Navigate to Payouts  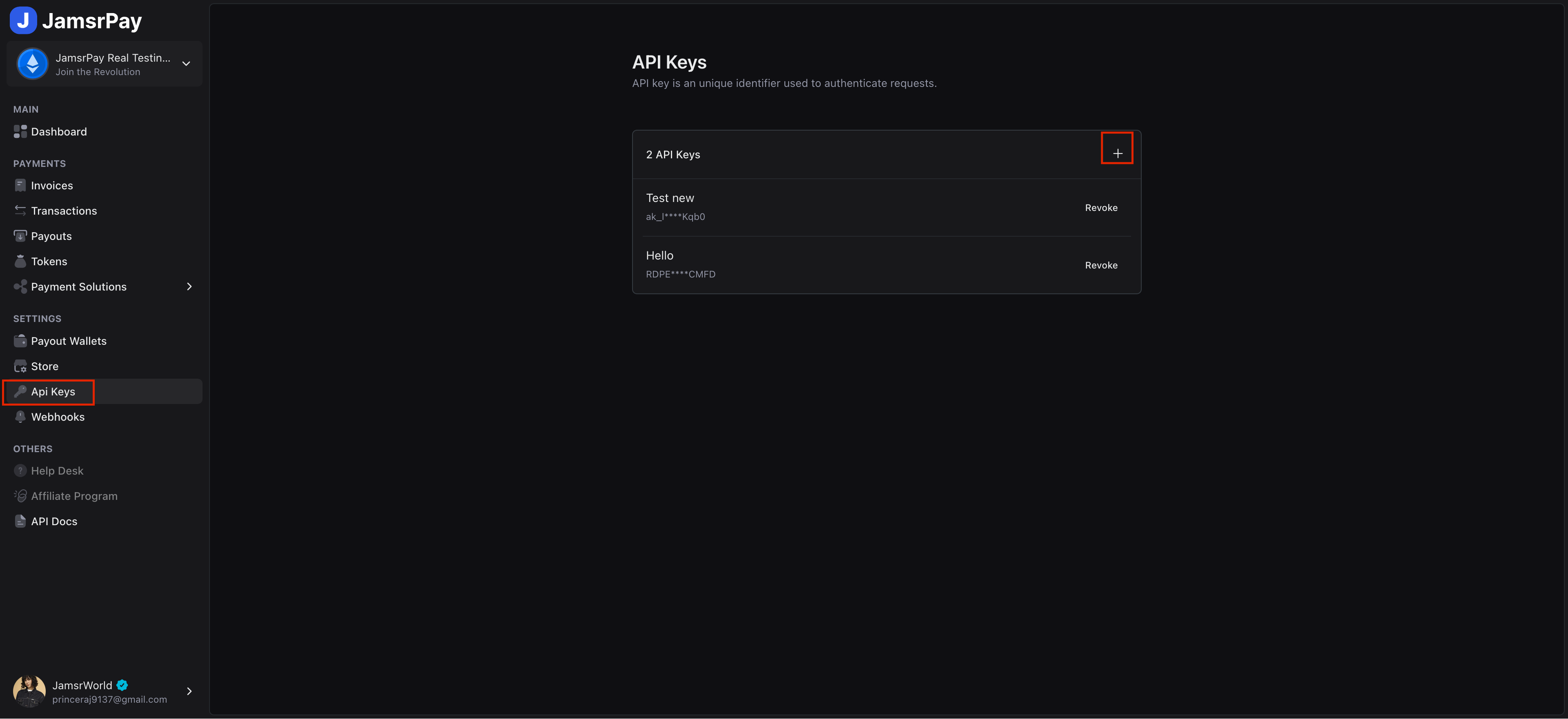[104, 236]
